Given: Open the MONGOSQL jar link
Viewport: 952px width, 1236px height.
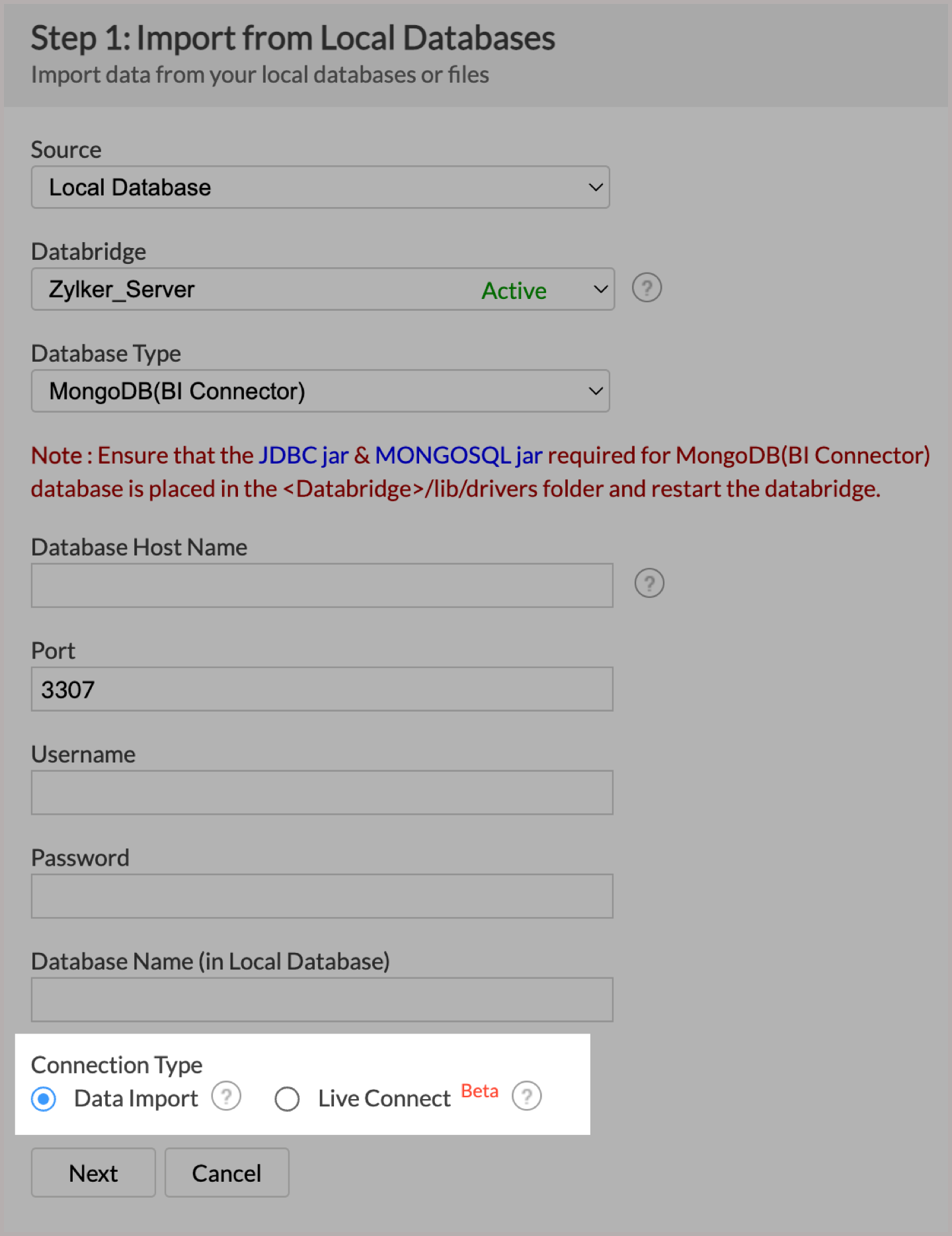Looking at the screenshot, I should 459,456.
